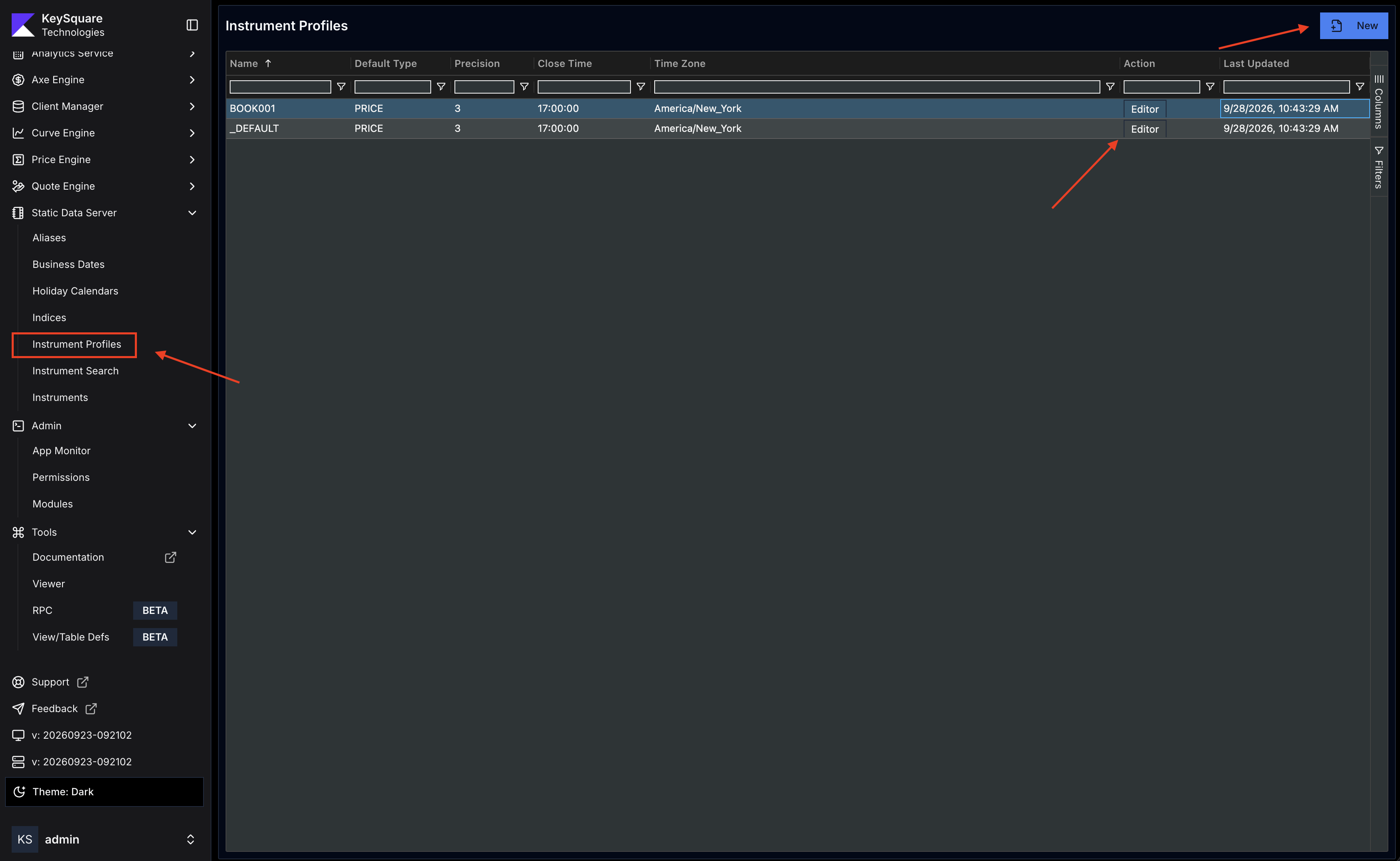
Task: Focus the Name filter input
Action: pos(280,87)
